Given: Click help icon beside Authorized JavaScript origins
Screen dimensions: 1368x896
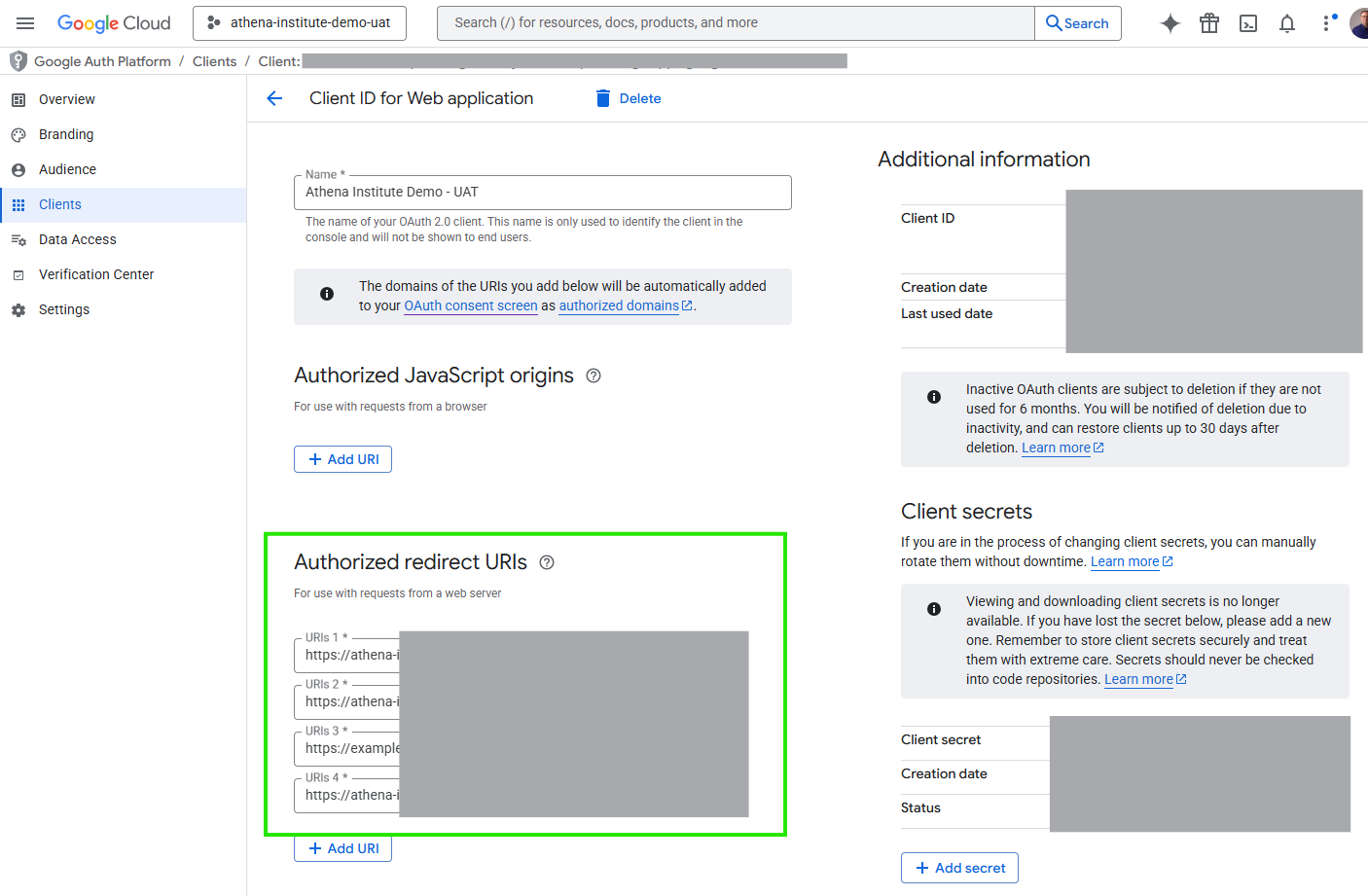Looking at the screenshot, I should point(594,376).
